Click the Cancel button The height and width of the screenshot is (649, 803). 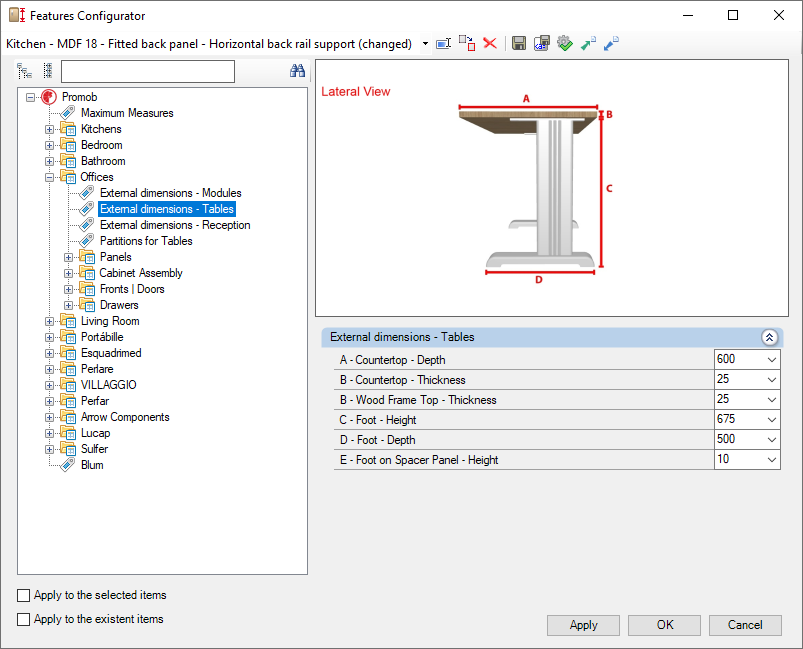(745, 625)
